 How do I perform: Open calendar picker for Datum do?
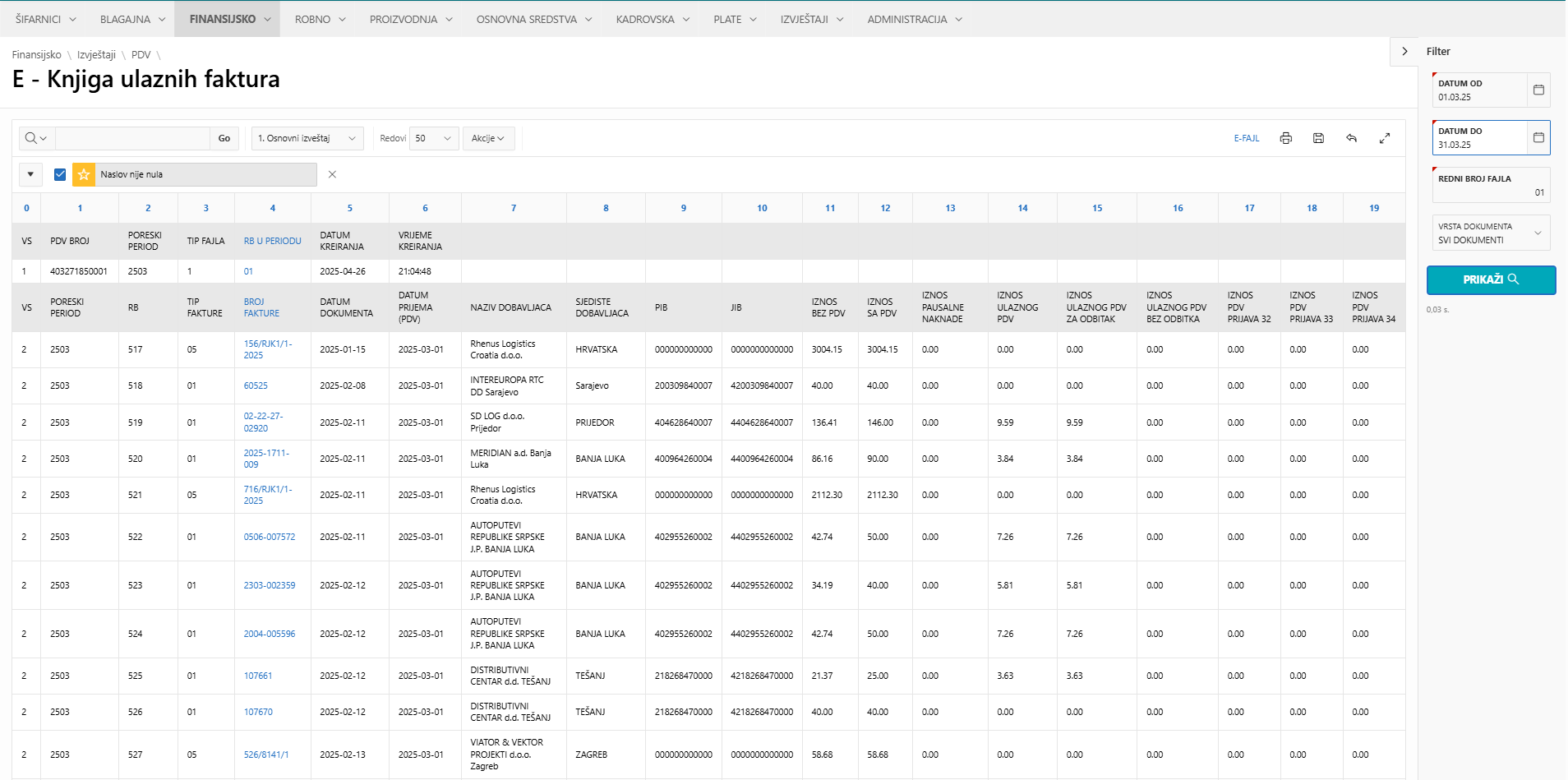[x=1538, y=137]
